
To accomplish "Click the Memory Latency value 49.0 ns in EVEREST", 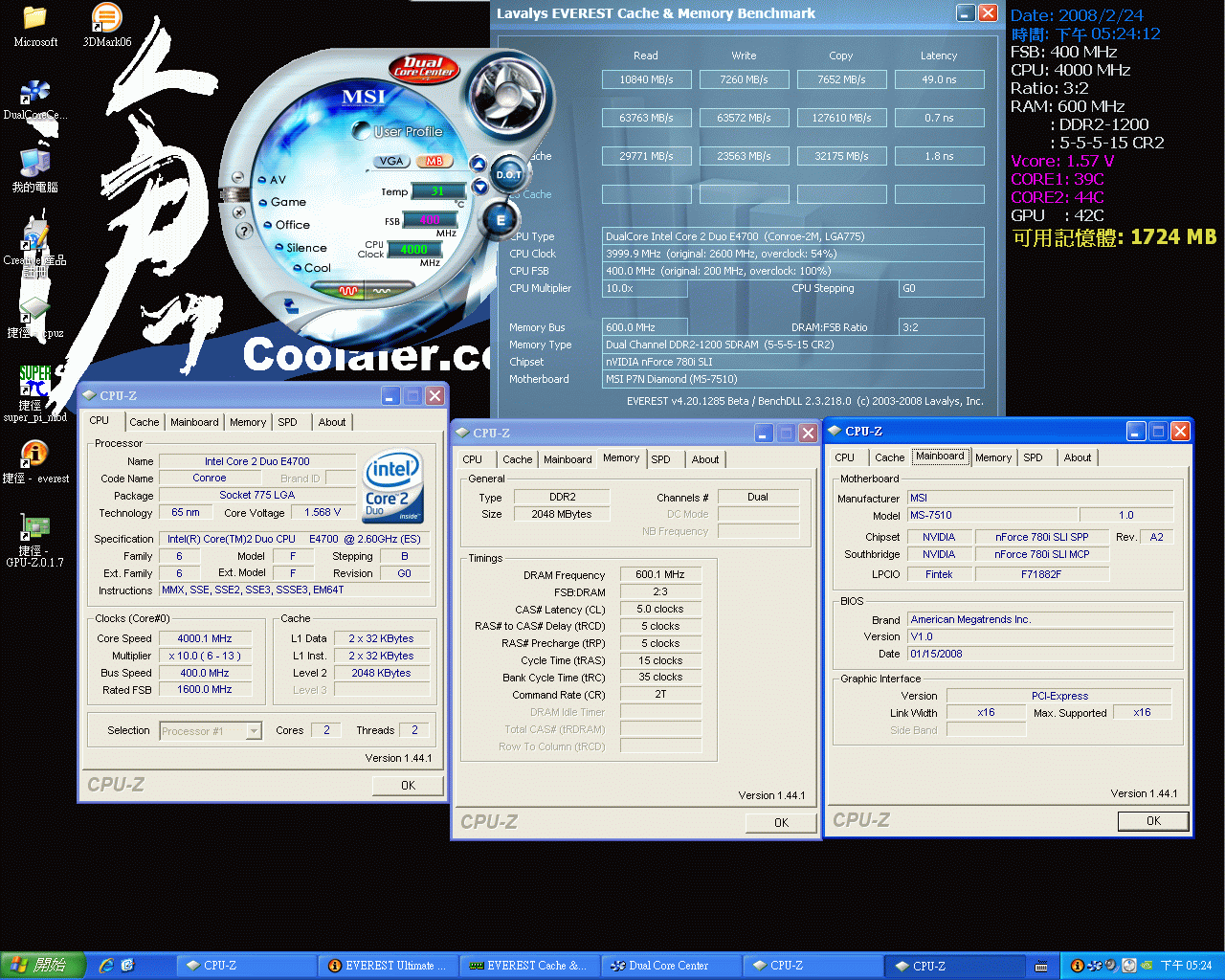I will 939,79.
